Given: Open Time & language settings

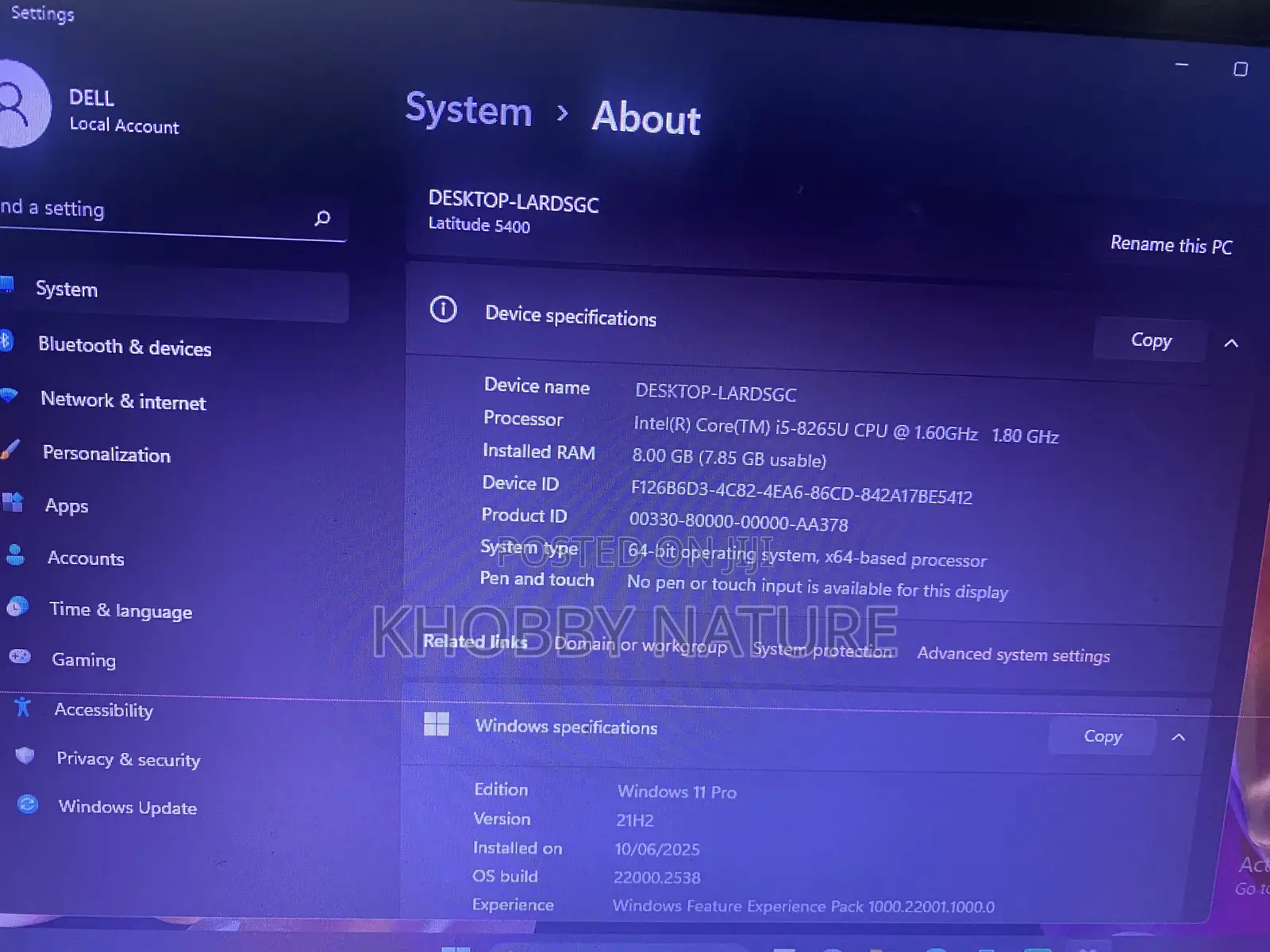Looking at the screenshot, I should click(x=121, y=610).
